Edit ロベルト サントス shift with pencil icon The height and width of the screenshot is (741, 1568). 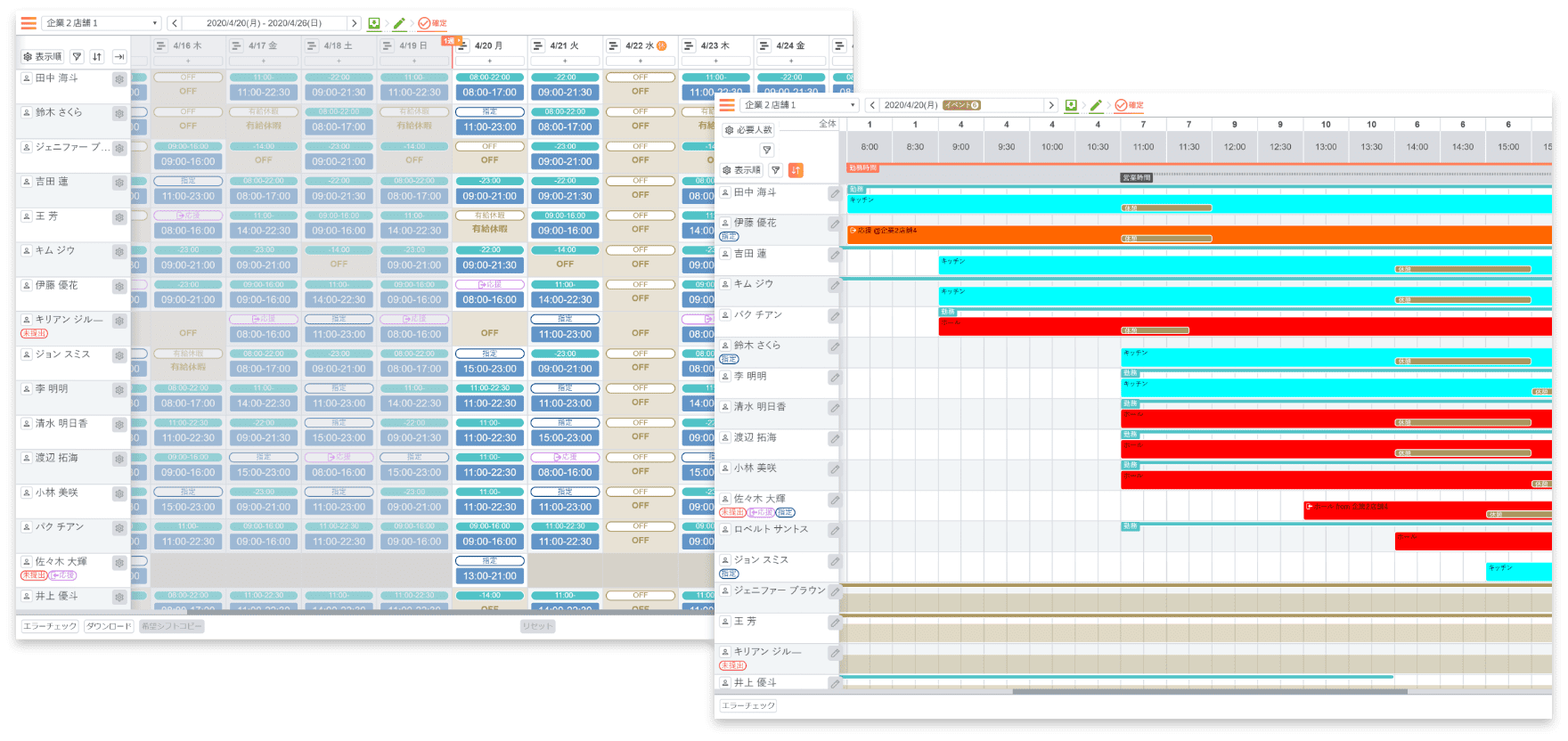(834, 531)
